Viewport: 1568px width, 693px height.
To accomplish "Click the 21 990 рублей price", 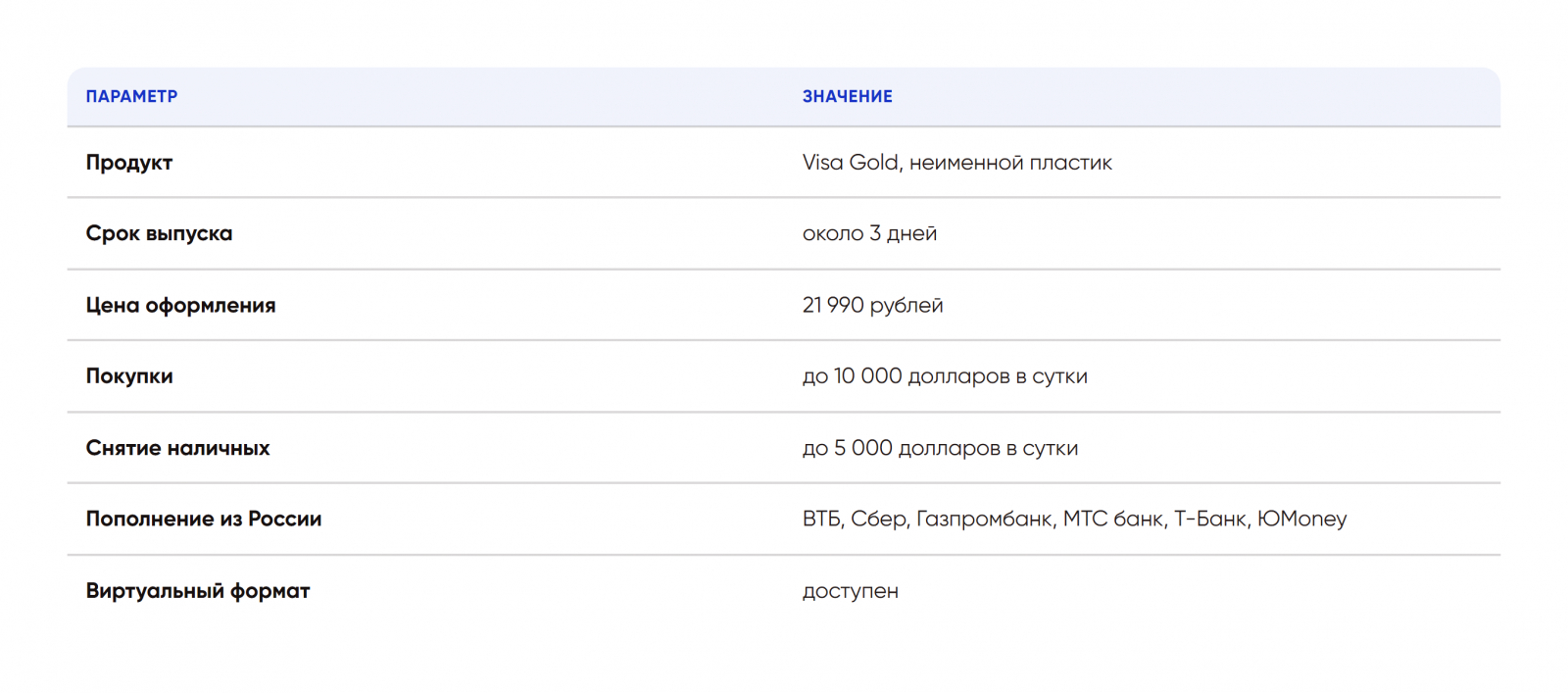I will point(873,306).
